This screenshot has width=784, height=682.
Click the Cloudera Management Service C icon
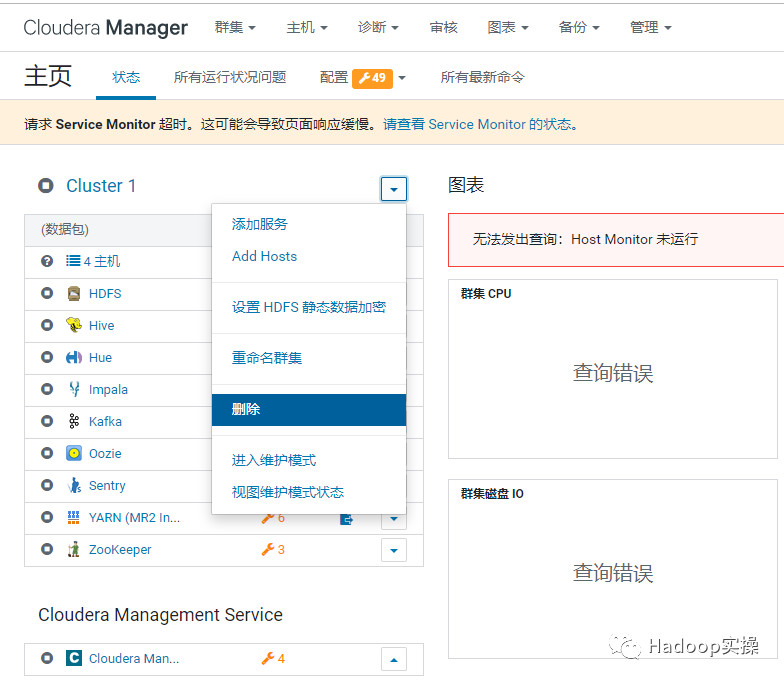coord(74,658)
